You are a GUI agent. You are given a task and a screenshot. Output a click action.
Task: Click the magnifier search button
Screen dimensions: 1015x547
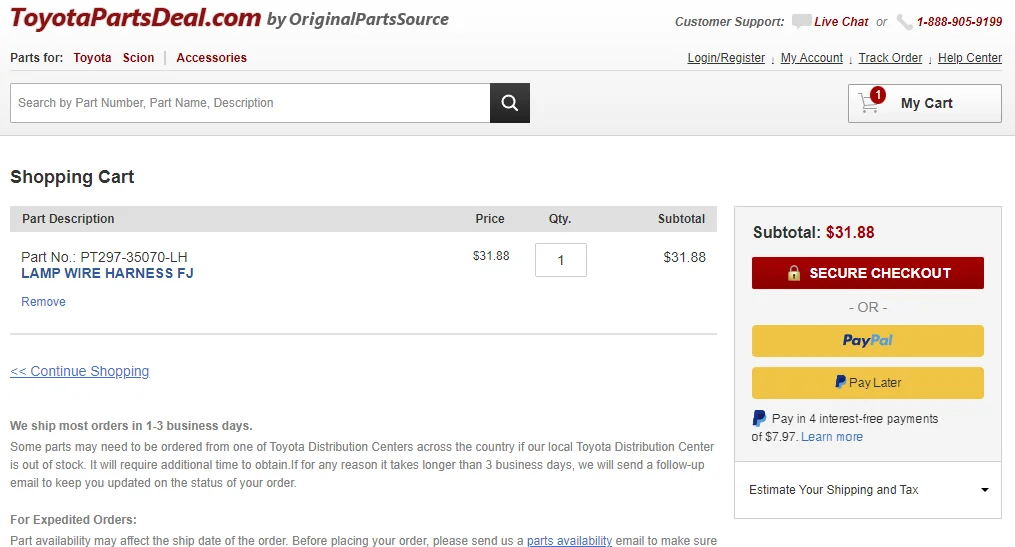[509, 103]
